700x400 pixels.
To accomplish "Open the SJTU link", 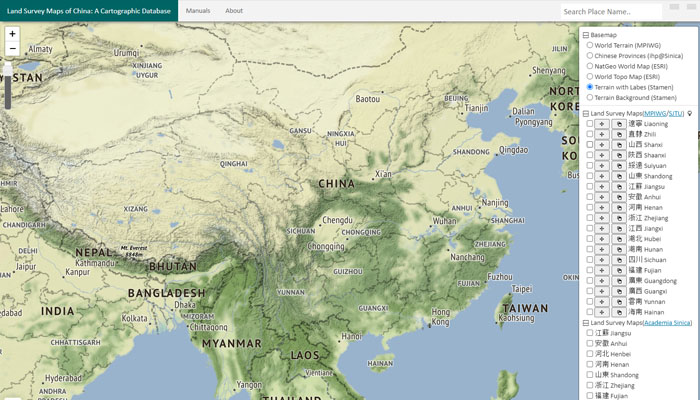I will (x=675, y=113).
